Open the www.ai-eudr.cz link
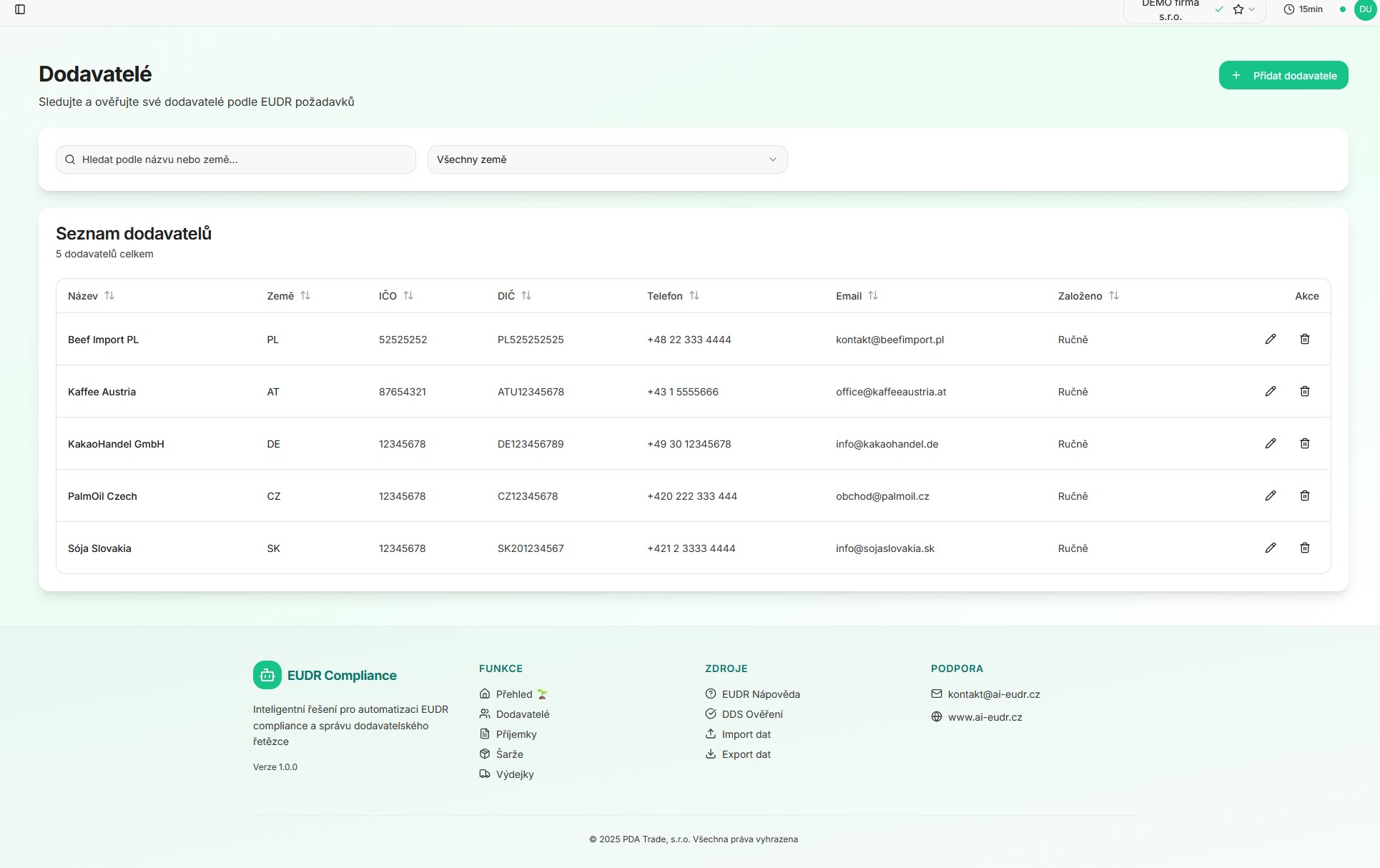Image resolution: width=1380 pixels, height=868 pixels. point(985,716)
